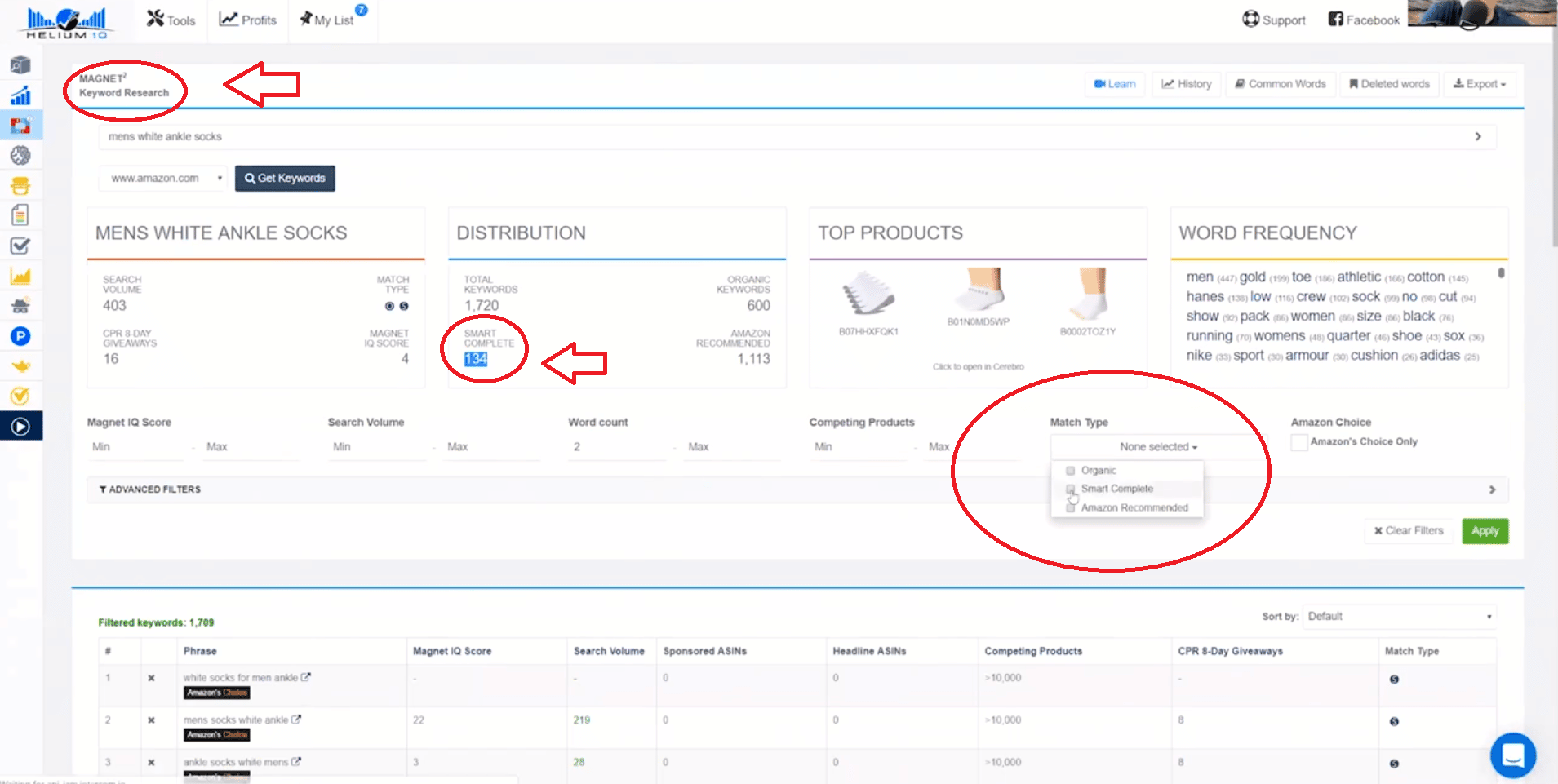The width and height of the screenshot is (1558, 784).
Task: Click the play button icon at sidebar bottom
Action: 20,427
